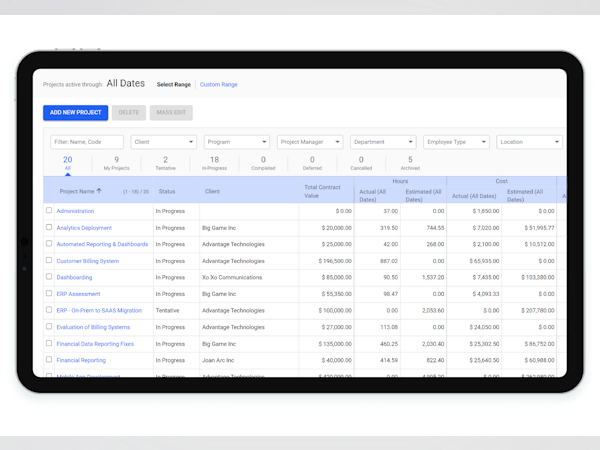Click the Actual (All Dates) Cost column header
600x450 pixels.
click(474, 196)
